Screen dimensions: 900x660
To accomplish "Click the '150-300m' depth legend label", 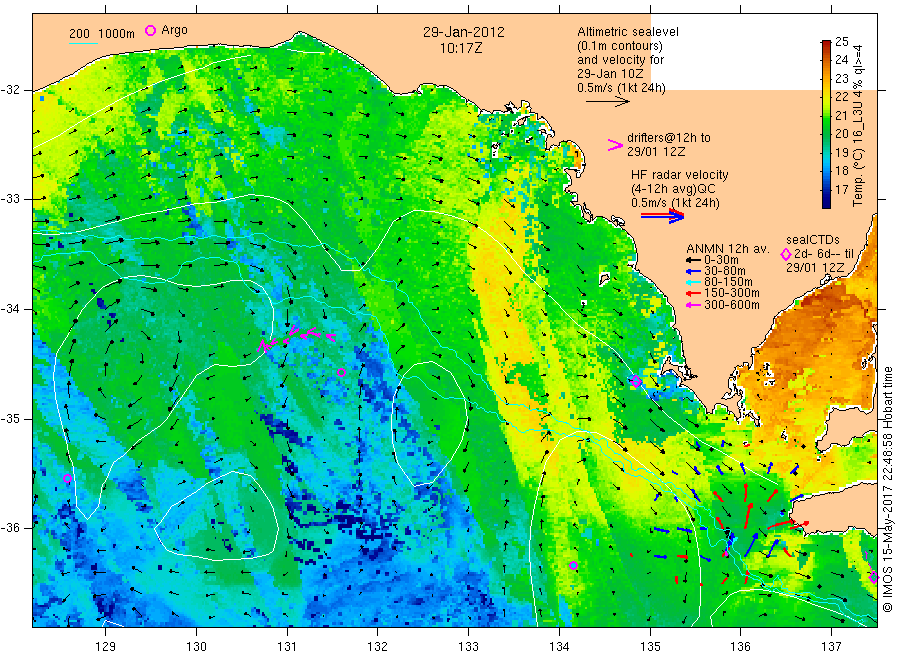I will point(732,294).
